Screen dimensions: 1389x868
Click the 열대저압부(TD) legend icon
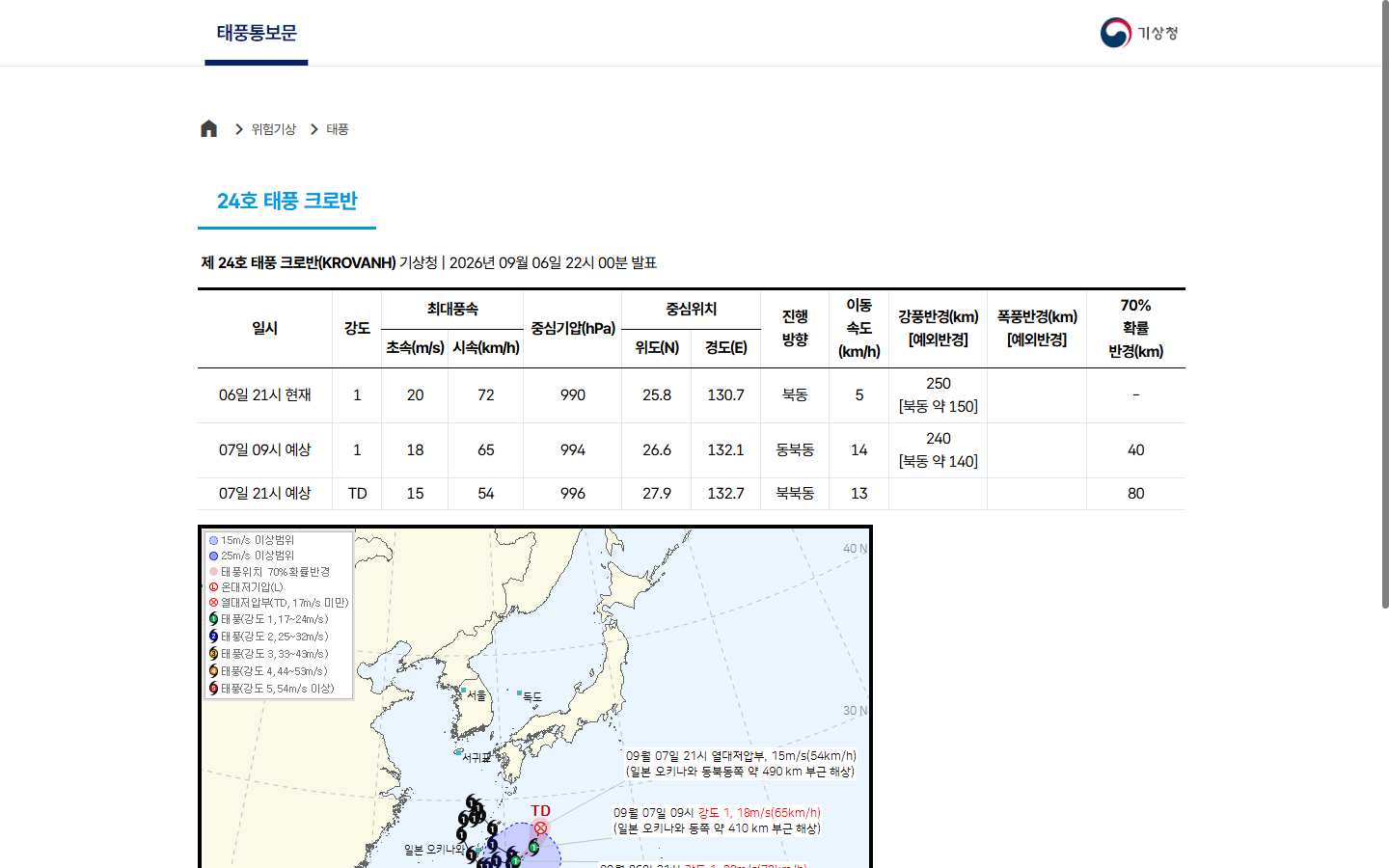pos(214,603)
